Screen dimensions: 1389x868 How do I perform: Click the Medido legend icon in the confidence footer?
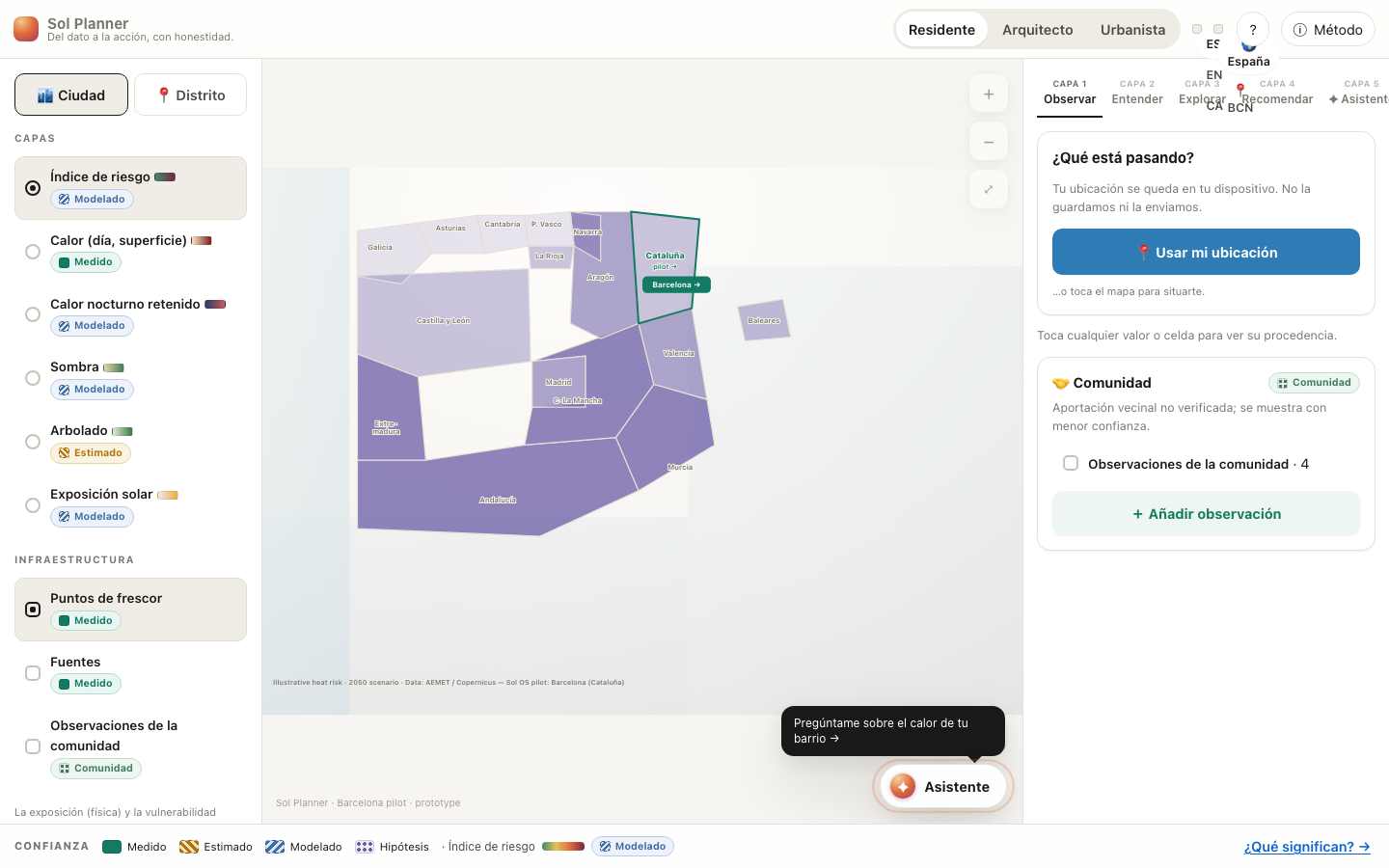click(x=112, y=847)
